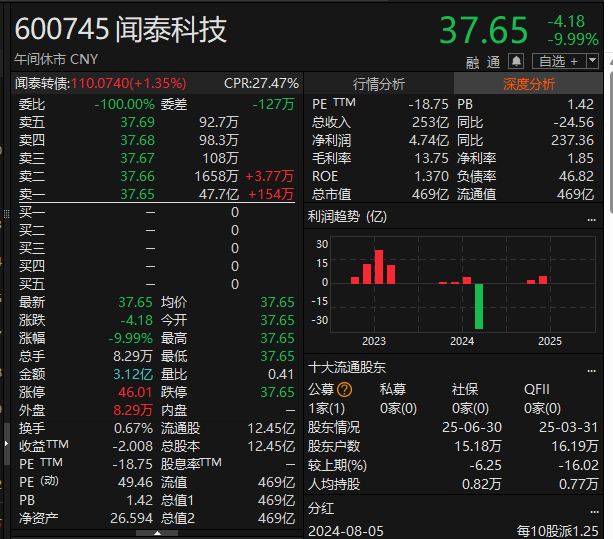Click the price alert bell icon
Screen dimensions: 613x539
tap(517, 61)
